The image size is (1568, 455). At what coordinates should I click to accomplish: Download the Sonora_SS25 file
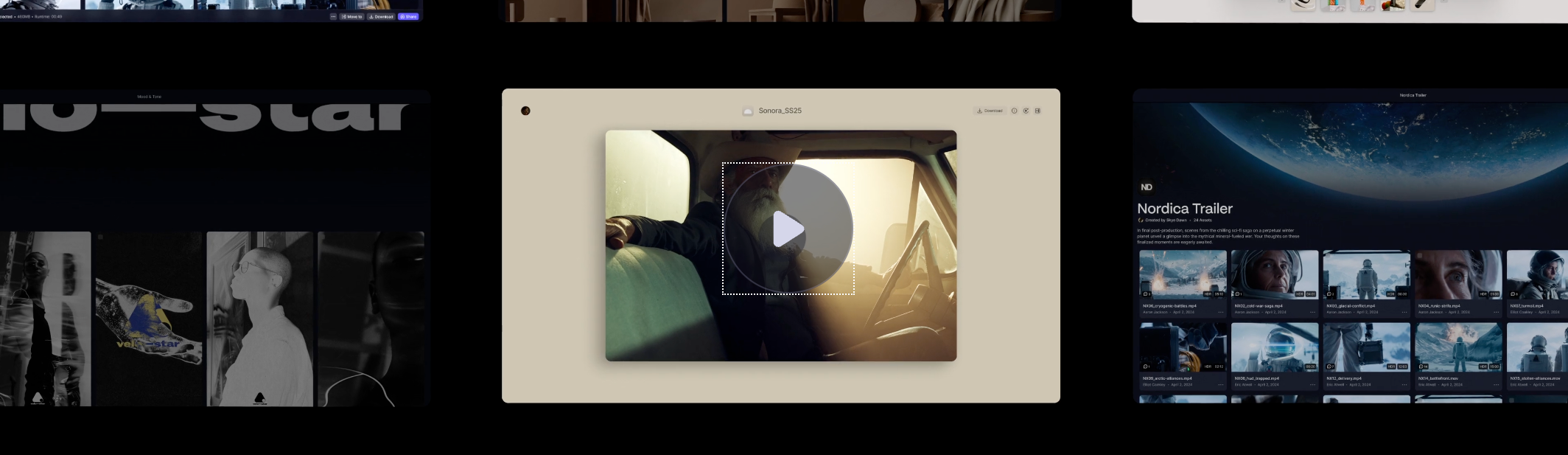tap(990, 111)
